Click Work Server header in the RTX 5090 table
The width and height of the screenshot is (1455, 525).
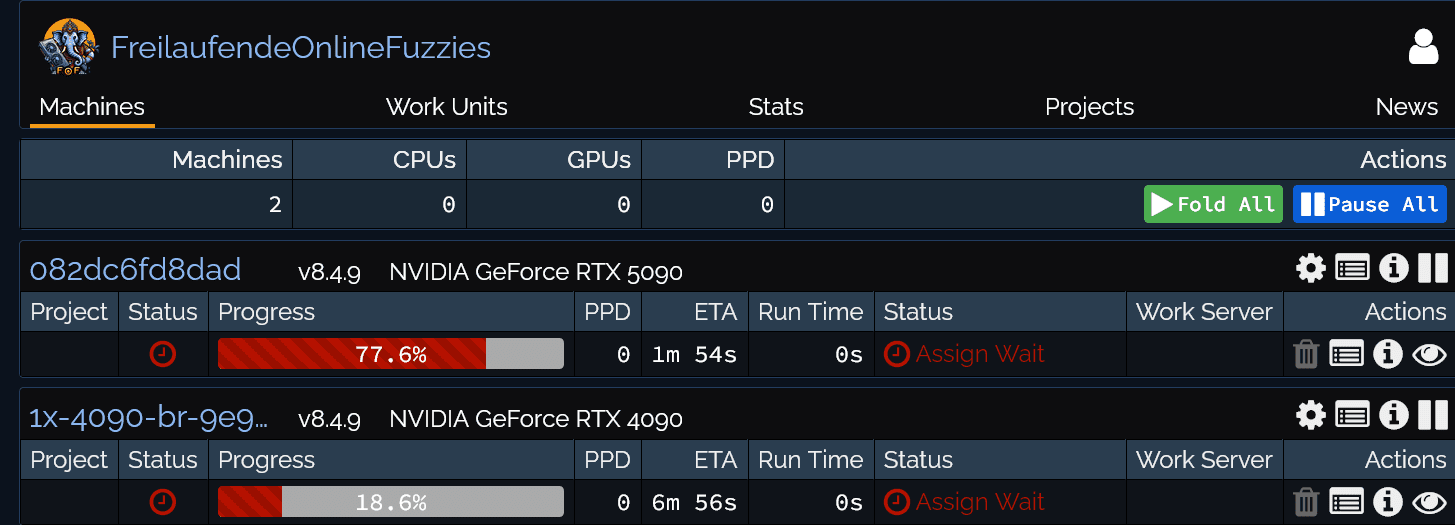point(1204,312)
